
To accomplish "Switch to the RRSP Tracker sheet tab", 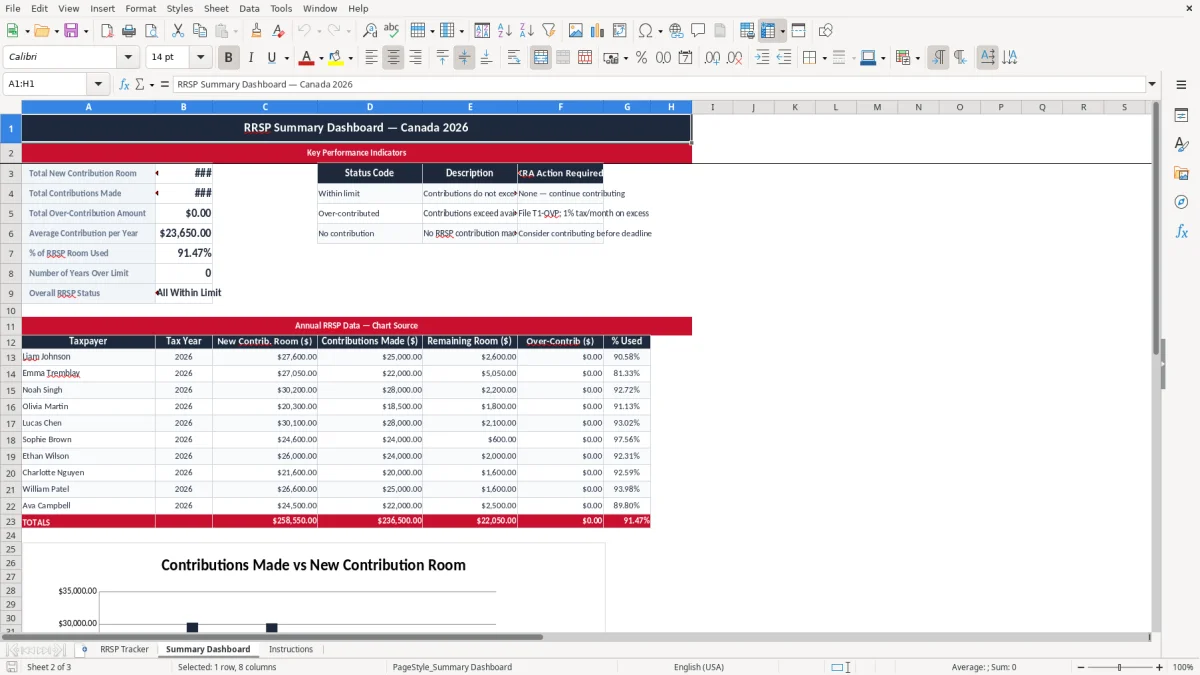I will [124, 649].
